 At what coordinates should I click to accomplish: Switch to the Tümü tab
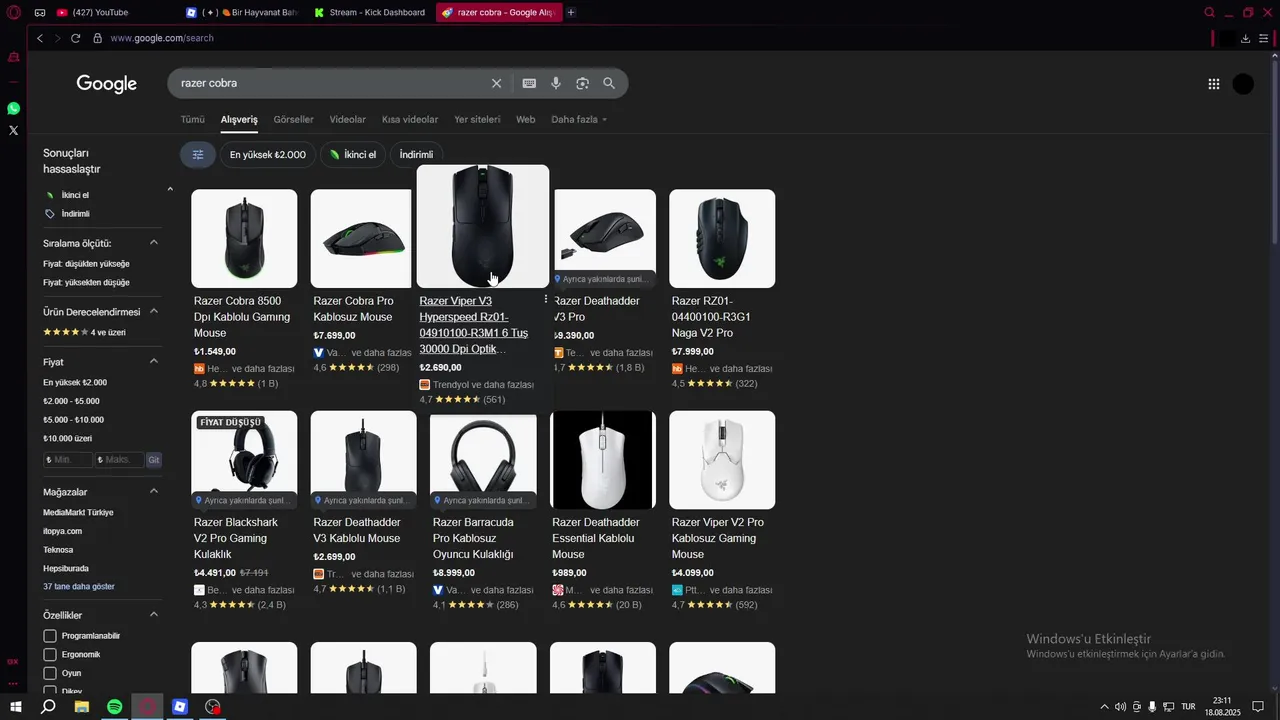pyautogui.click(x=192, y=119)
